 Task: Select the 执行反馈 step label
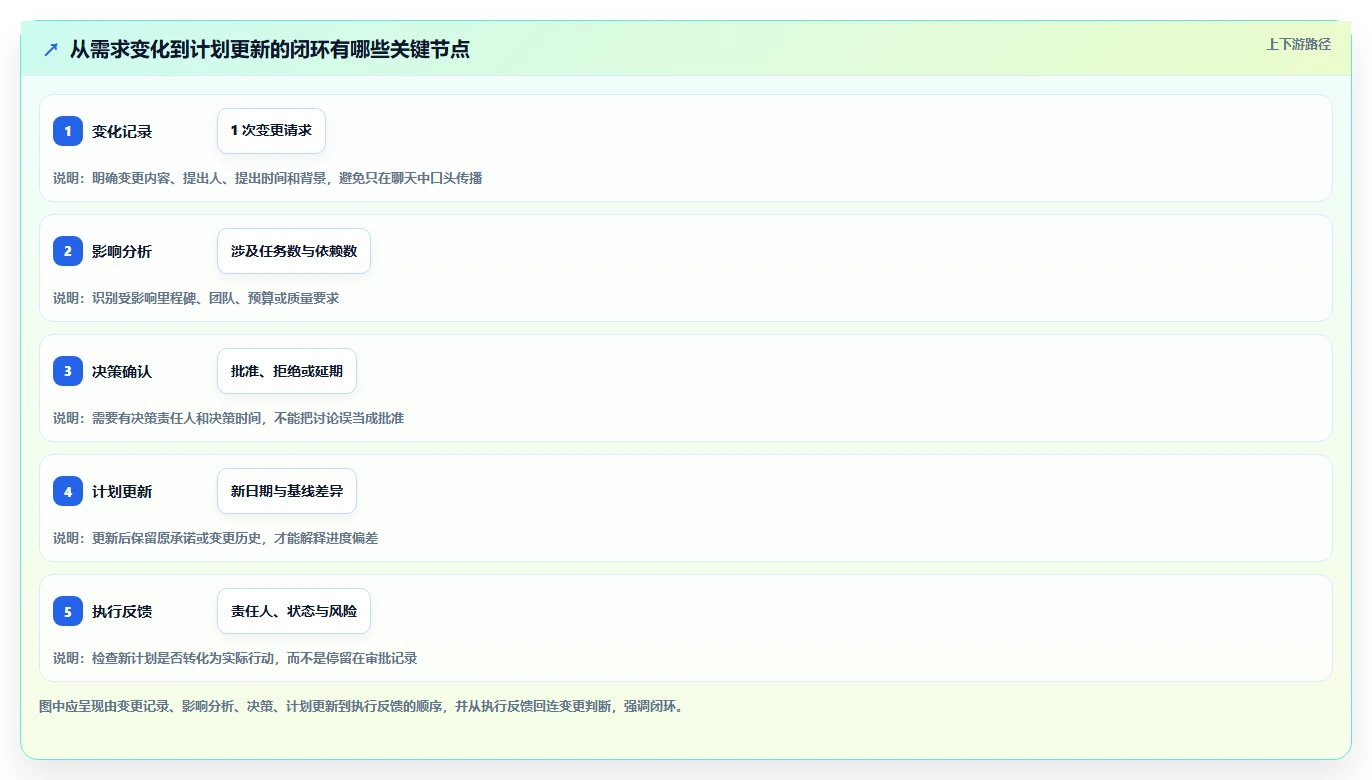click(122, 611)
